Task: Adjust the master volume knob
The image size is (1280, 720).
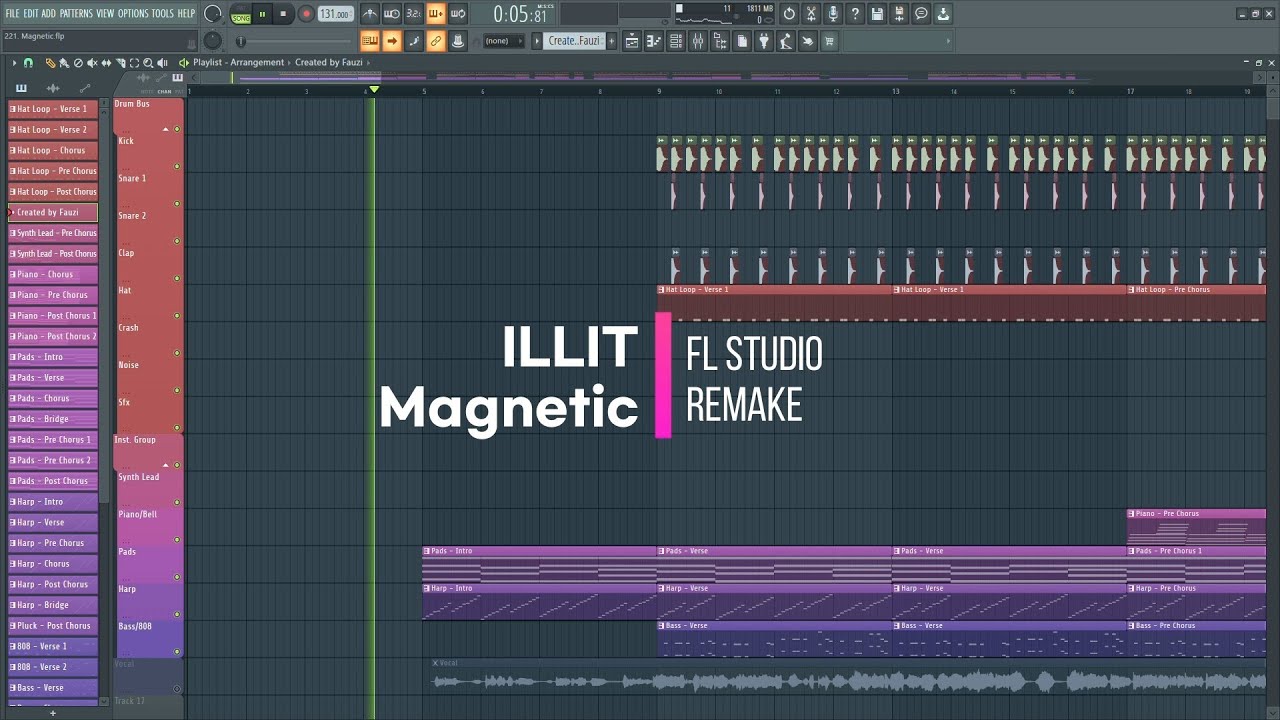Action: (213, 14)
